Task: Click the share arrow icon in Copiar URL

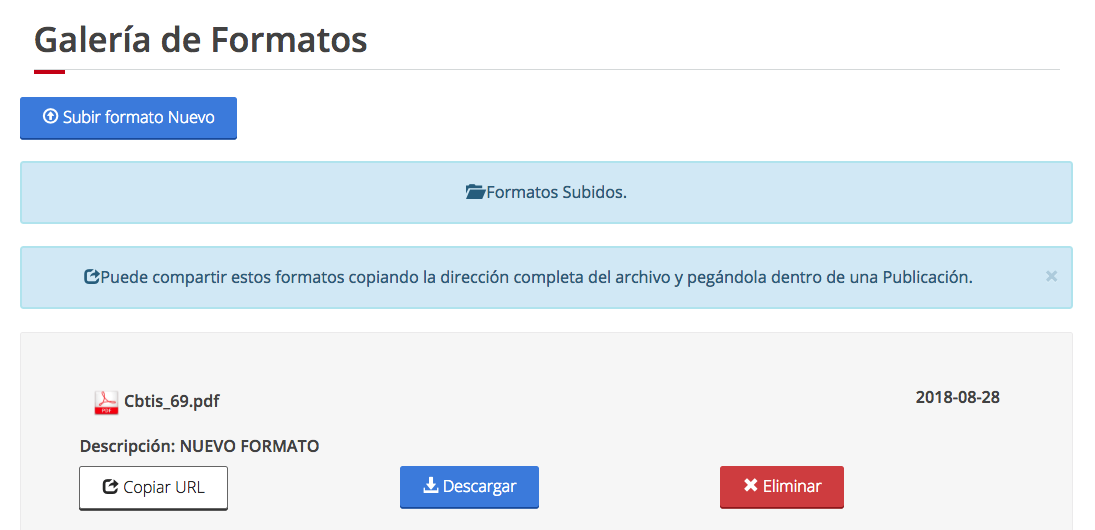Action: pyautogui.click(x=110, y=488)
